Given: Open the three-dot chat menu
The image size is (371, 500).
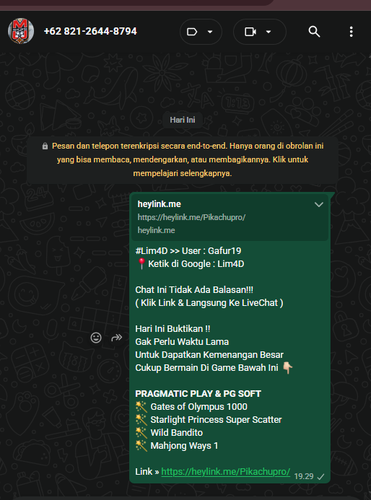Looking at the screenshot, I should (351, 32).
